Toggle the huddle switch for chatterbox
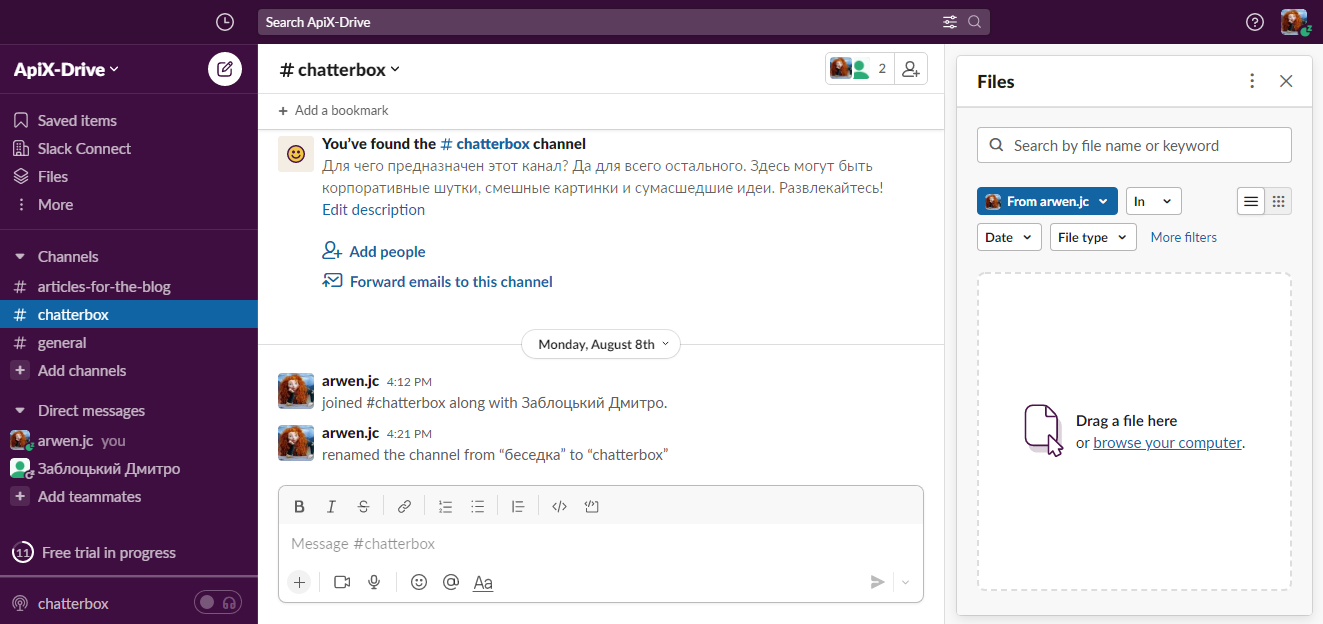This screenshot has width=1323, height=624. [217, 603]
